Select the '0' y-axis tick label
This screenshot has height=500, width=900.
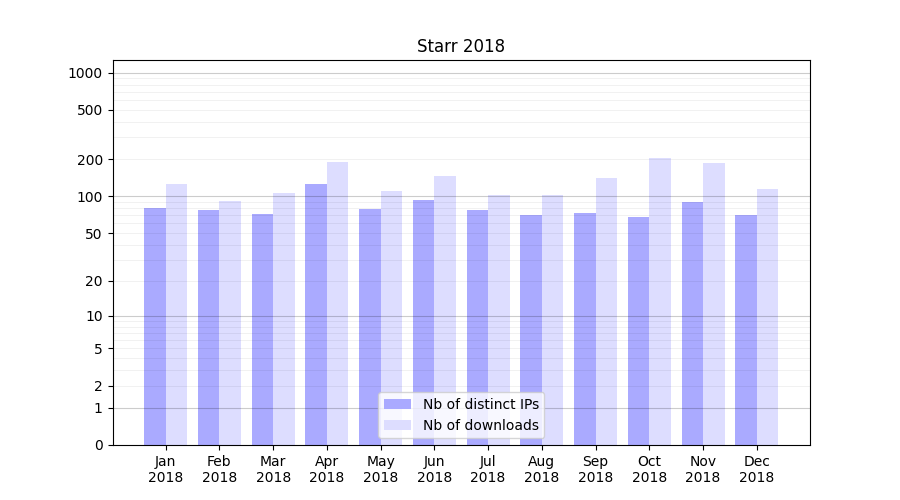coord(98,445)
